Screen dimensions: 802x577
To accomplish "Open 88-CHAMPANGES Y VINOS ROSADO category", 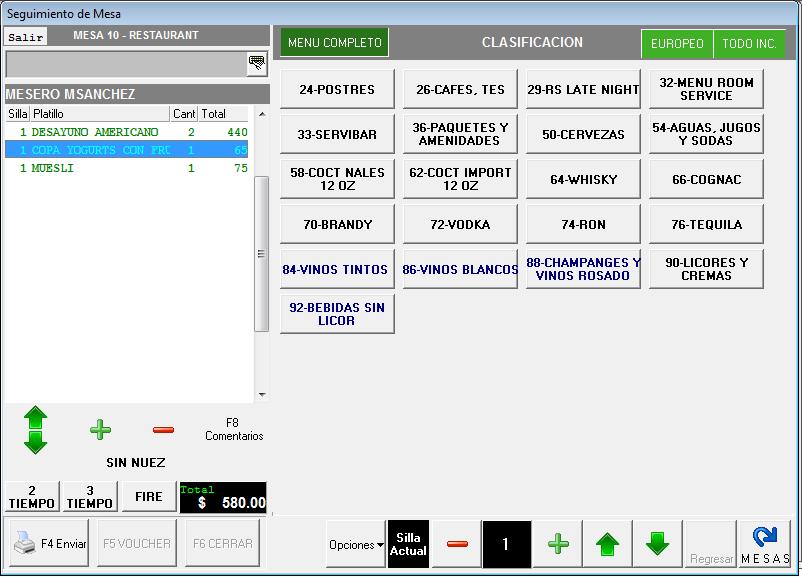I will (583, 270).
